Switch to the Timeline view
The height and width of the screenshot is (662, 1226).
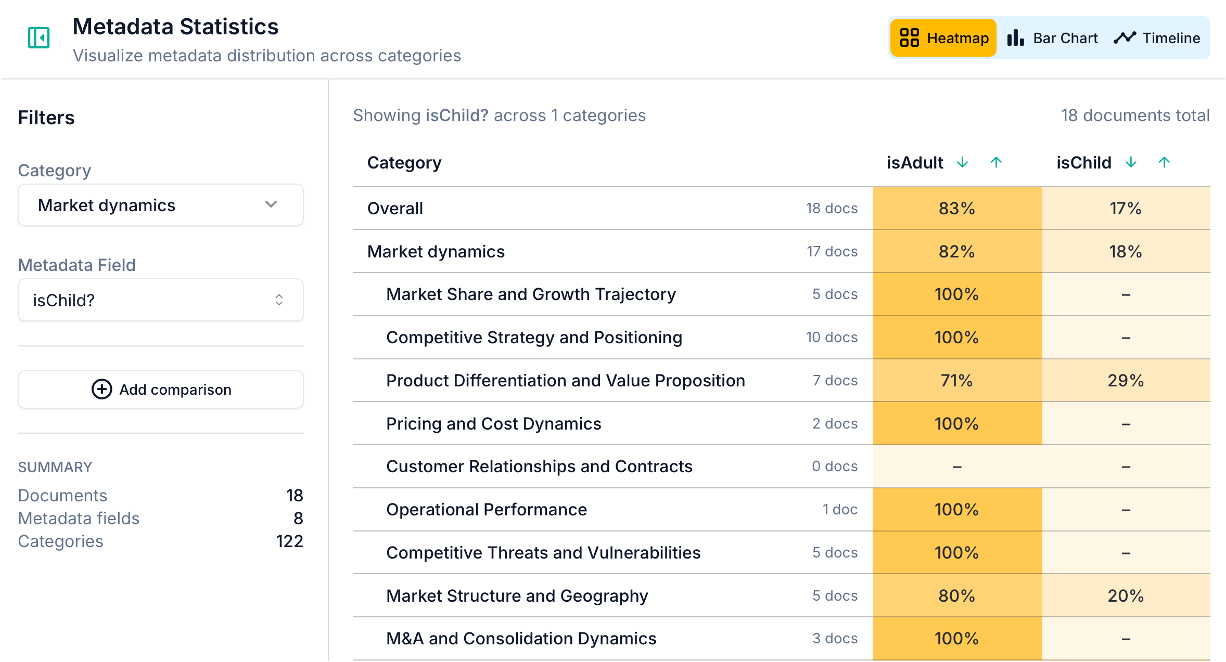pos(1157,38)
